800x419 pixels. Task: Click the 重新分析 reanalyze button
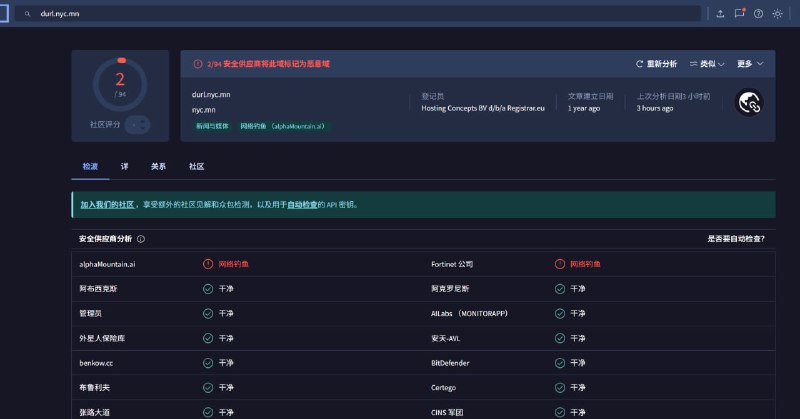pos(657,64)
